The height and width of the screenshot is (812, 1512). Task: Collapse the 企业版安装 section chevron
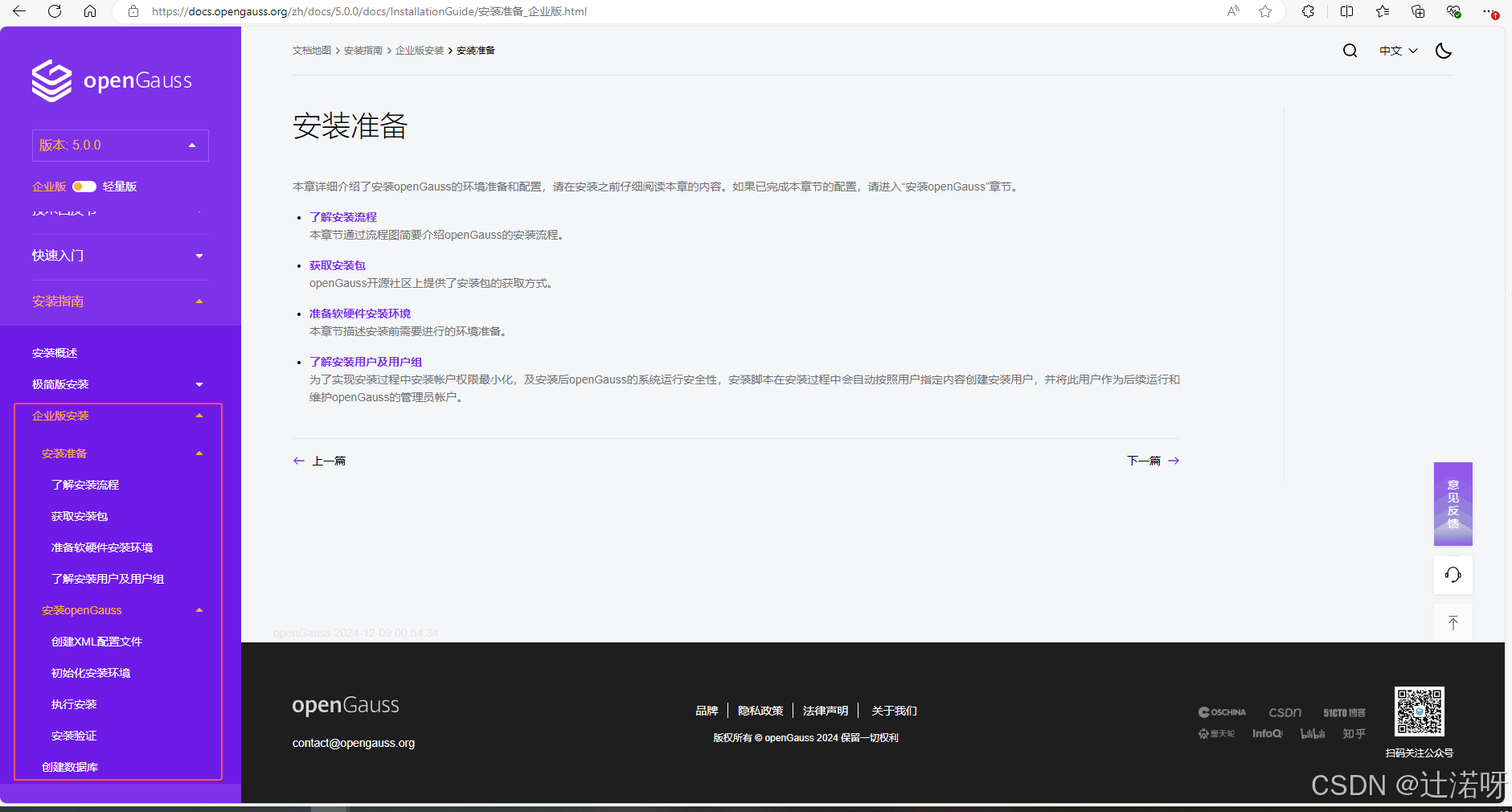pos(199,415)
